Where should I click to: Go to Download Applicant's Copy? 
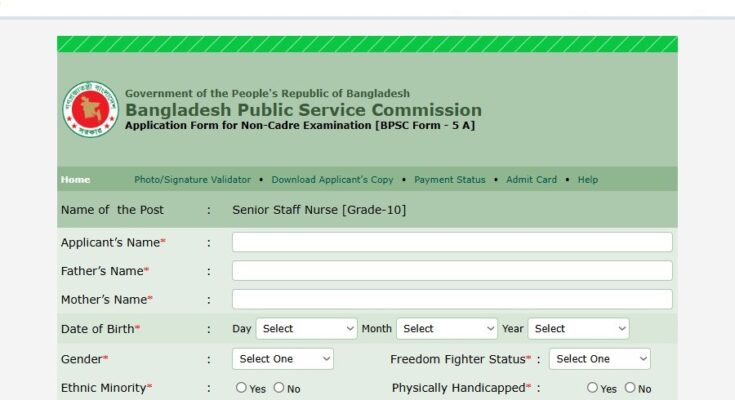click(332, 180)
